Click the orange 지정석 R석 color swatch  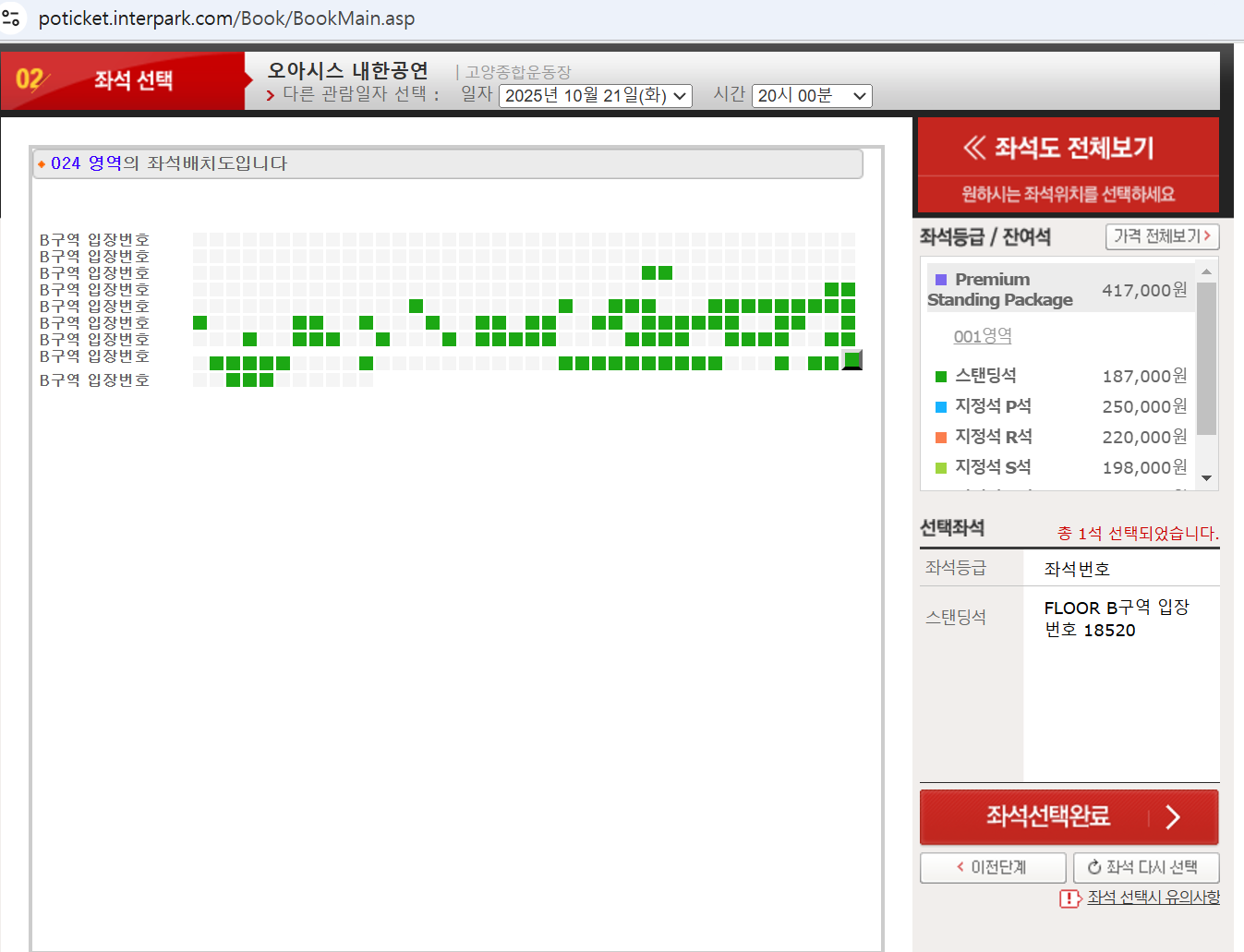(x=941, y=438)
